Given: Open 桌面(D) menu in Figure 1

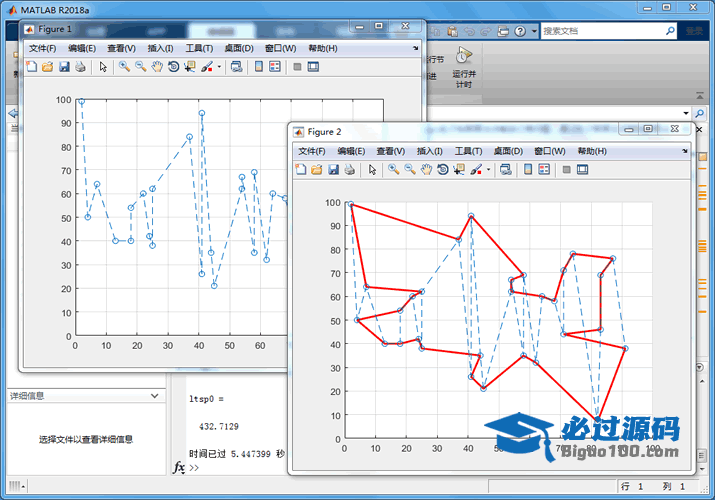Looking at the screenshot, I should click(239, 48).
